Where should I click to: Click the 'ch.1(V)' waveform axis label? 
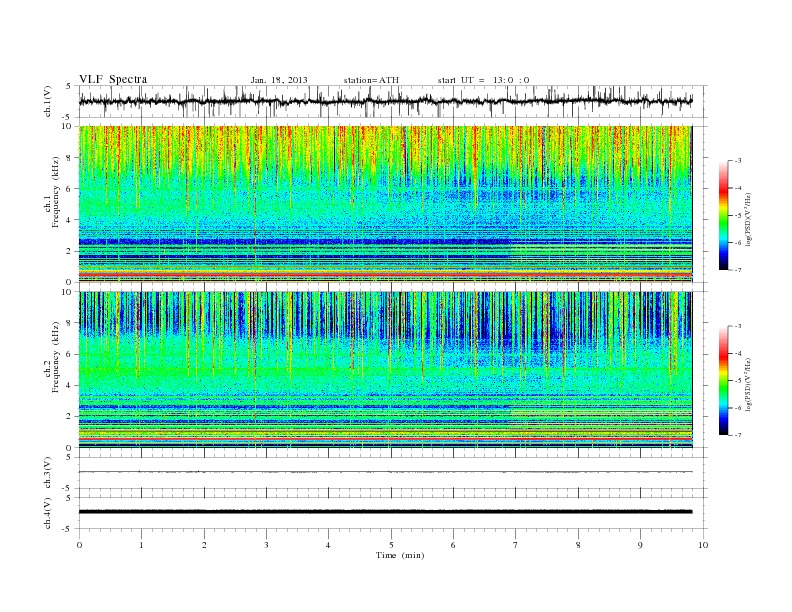[48, 101]
